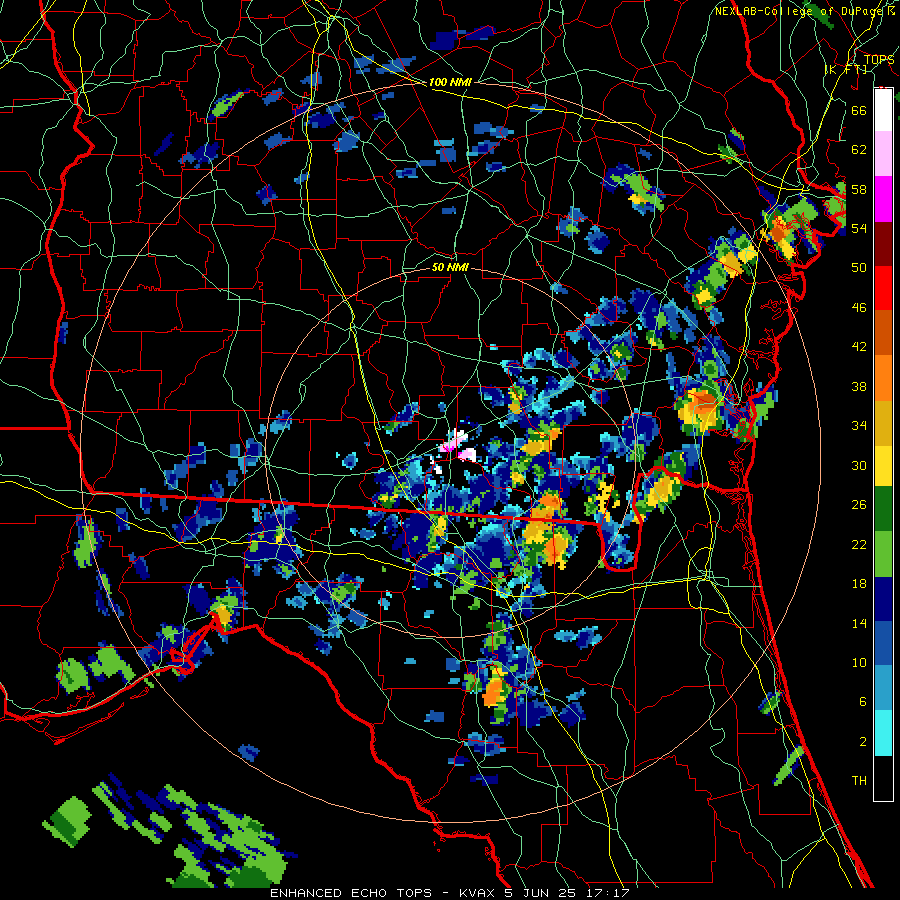The width and height of the screenshot is (900, 900).
Task: Click the legend value 26
Action: [x=859, y=505]
